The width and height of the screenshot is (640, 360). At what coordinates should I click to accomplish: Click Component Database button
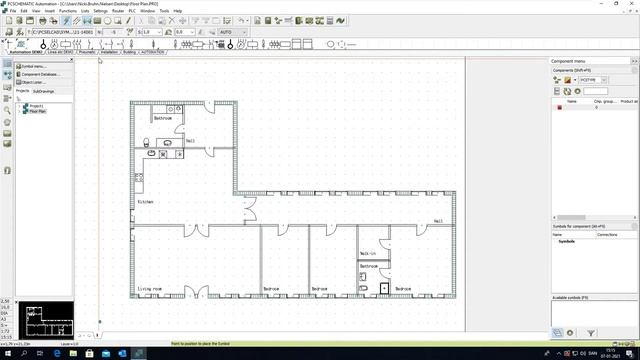(44, 74)
